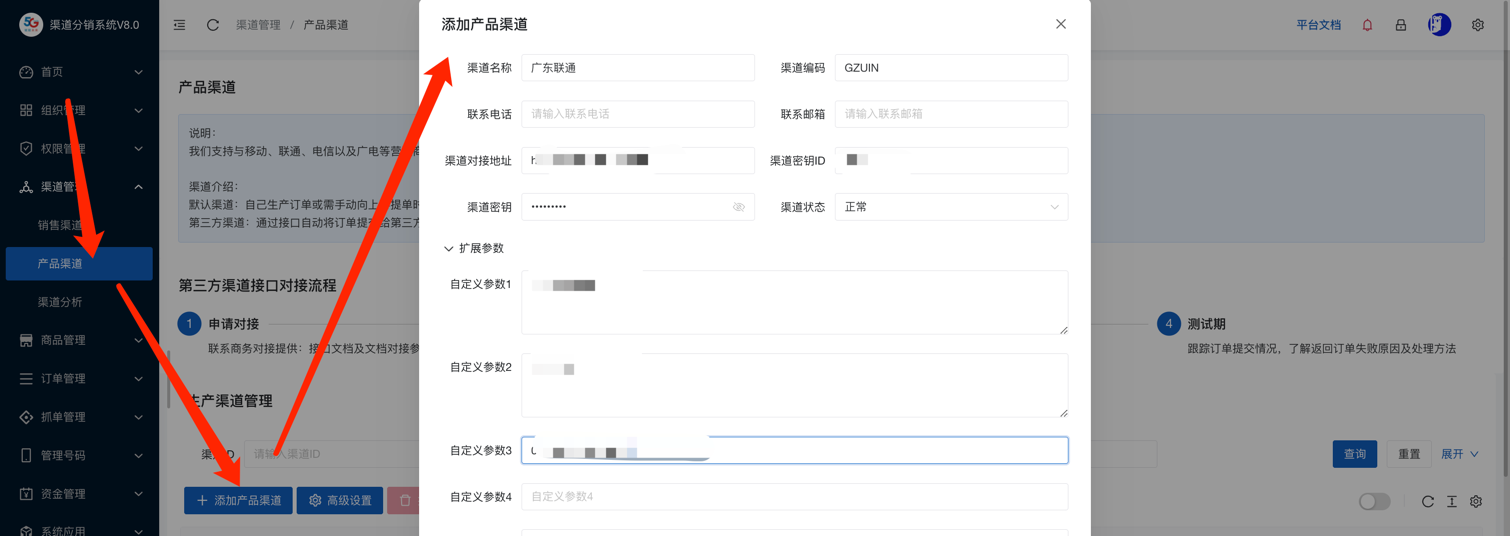The image size is (1510, 536).
Task: Click the table refresh icon
Action: coord(1427,501)
